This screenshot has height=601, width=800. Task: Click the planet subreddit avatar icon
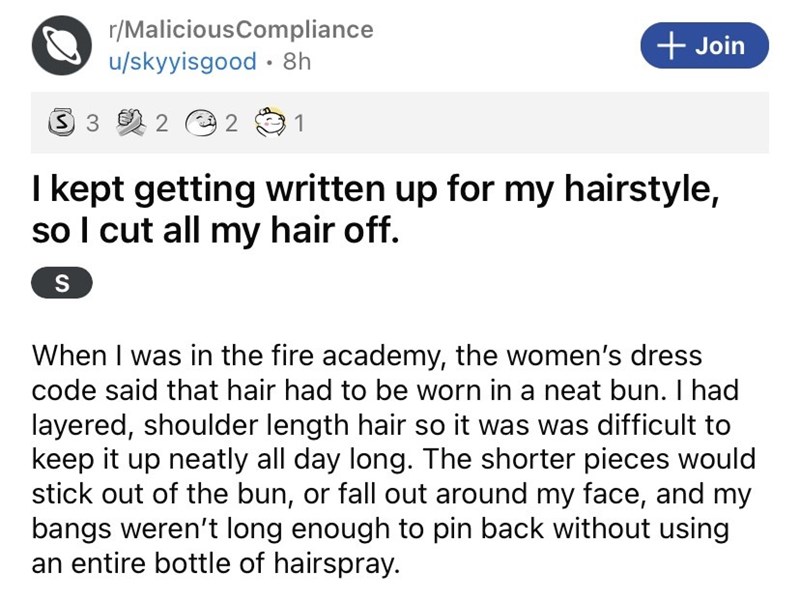[x=60, y=45]
